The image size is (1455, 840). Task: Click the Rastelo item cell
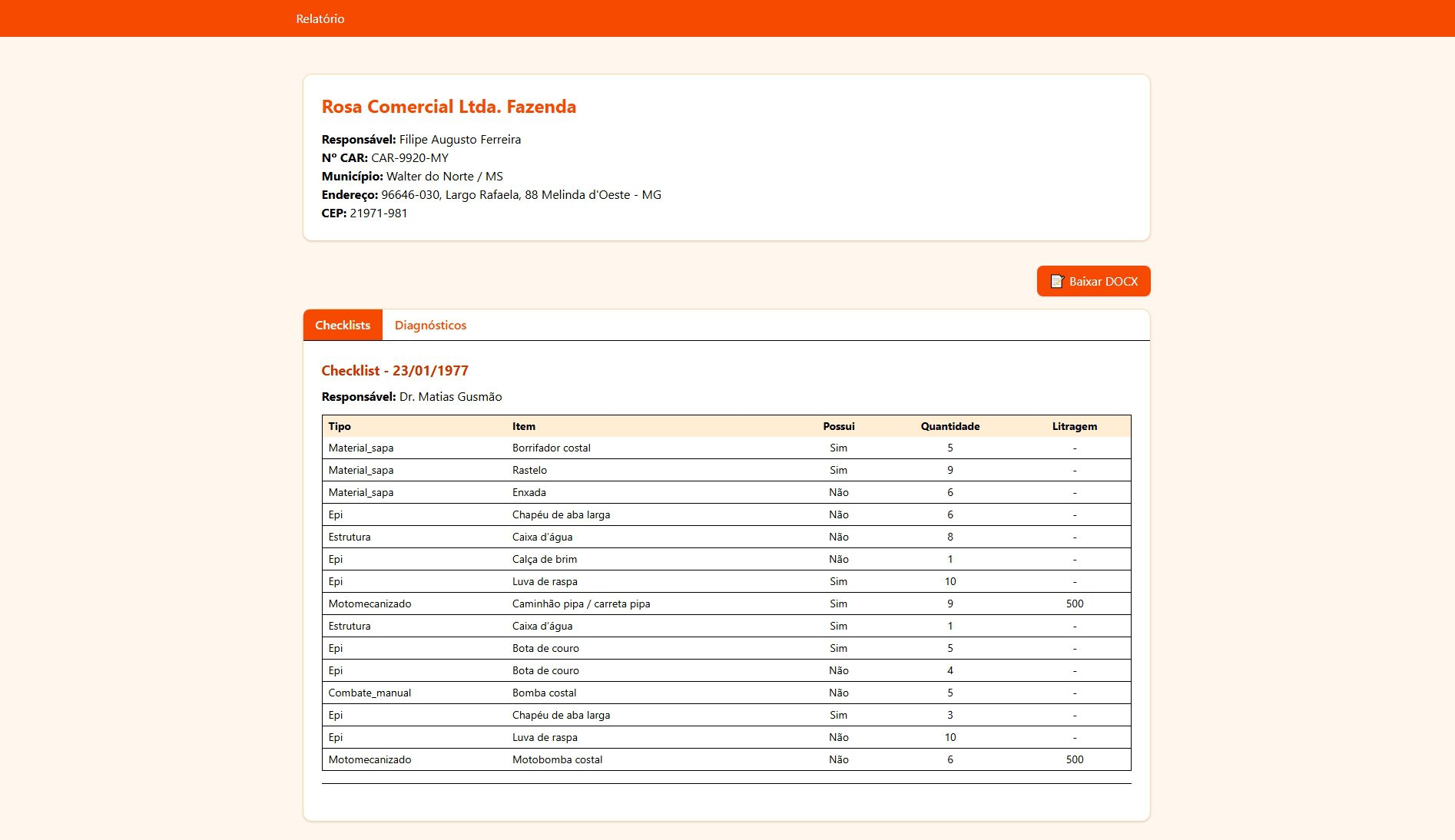pos(529,470)
